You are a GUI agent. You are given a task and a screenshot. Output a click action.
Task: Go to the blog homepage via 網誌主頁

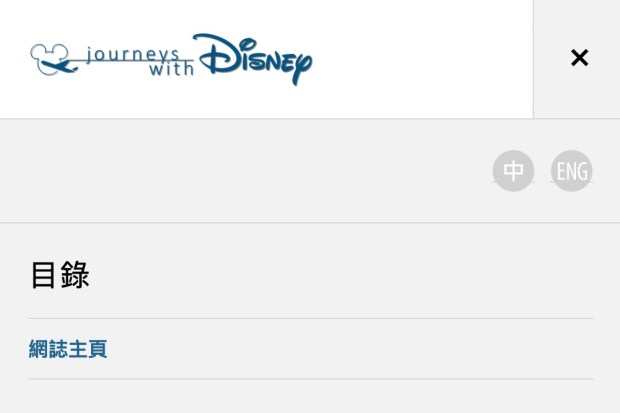pos(68,349)
